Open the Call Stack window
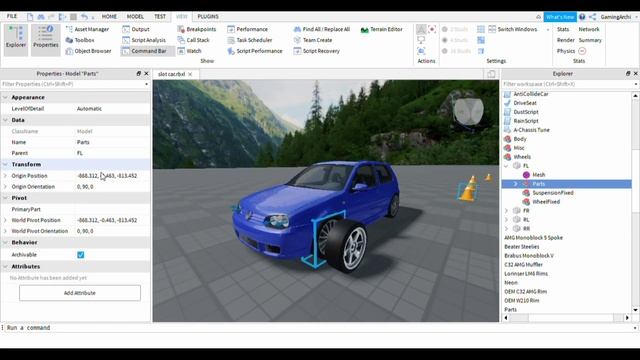The width and height of the screenshot is (640, 360). pyautogui.click(x=193, y=40)
